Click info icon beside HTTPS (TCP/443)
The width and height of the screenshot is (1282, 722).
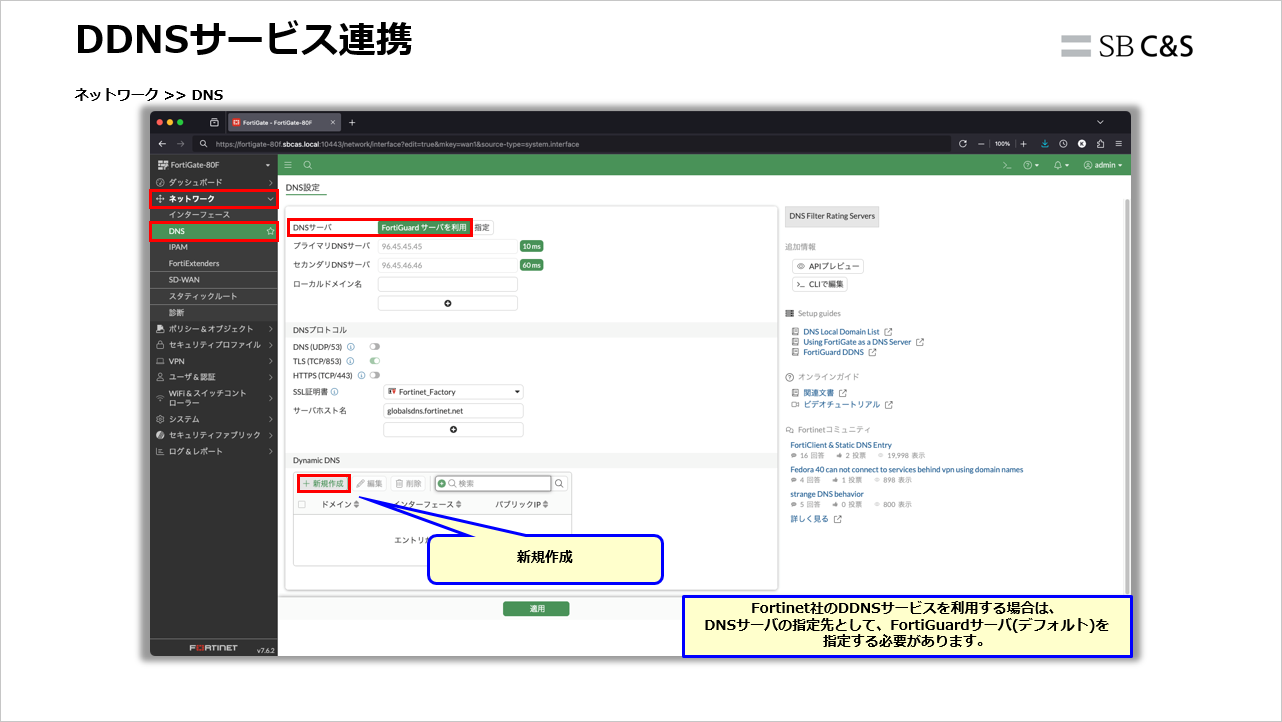point(361,375)
